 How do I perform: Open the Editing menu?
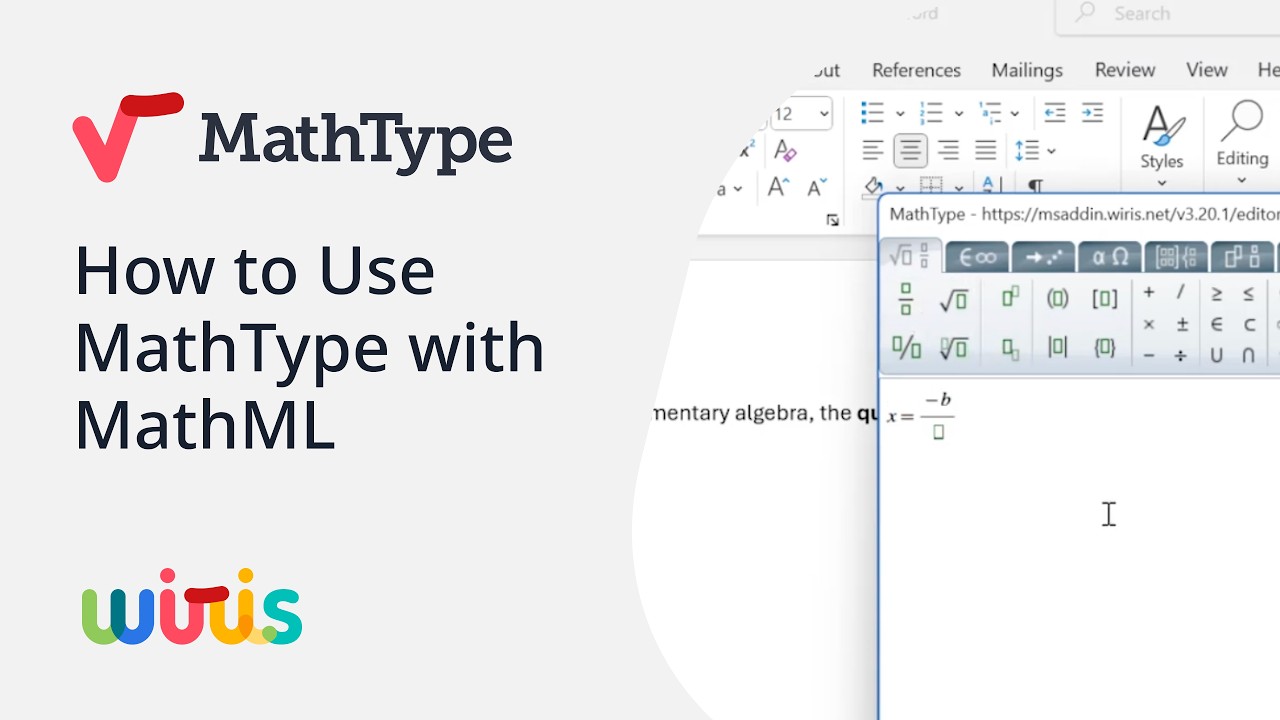pos(1242,142)
